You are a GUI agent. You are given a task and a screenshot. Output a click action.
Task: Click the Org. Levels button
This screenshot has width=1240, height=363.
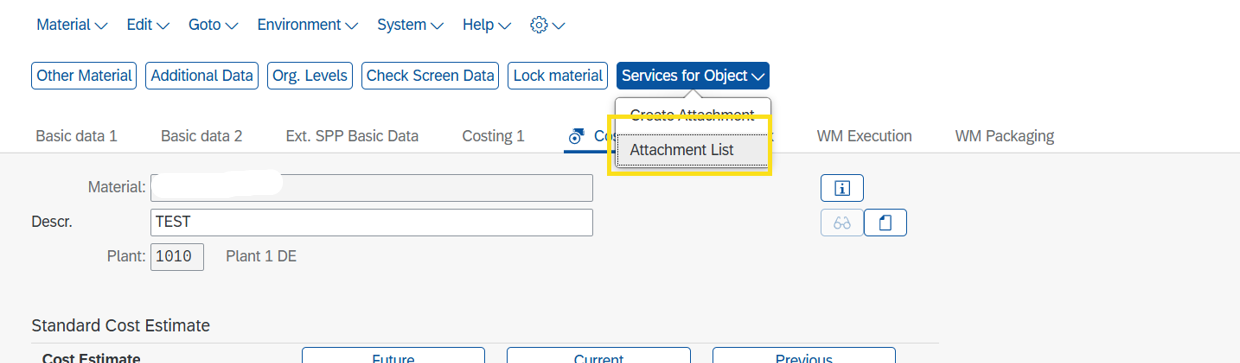coord(309,76)
